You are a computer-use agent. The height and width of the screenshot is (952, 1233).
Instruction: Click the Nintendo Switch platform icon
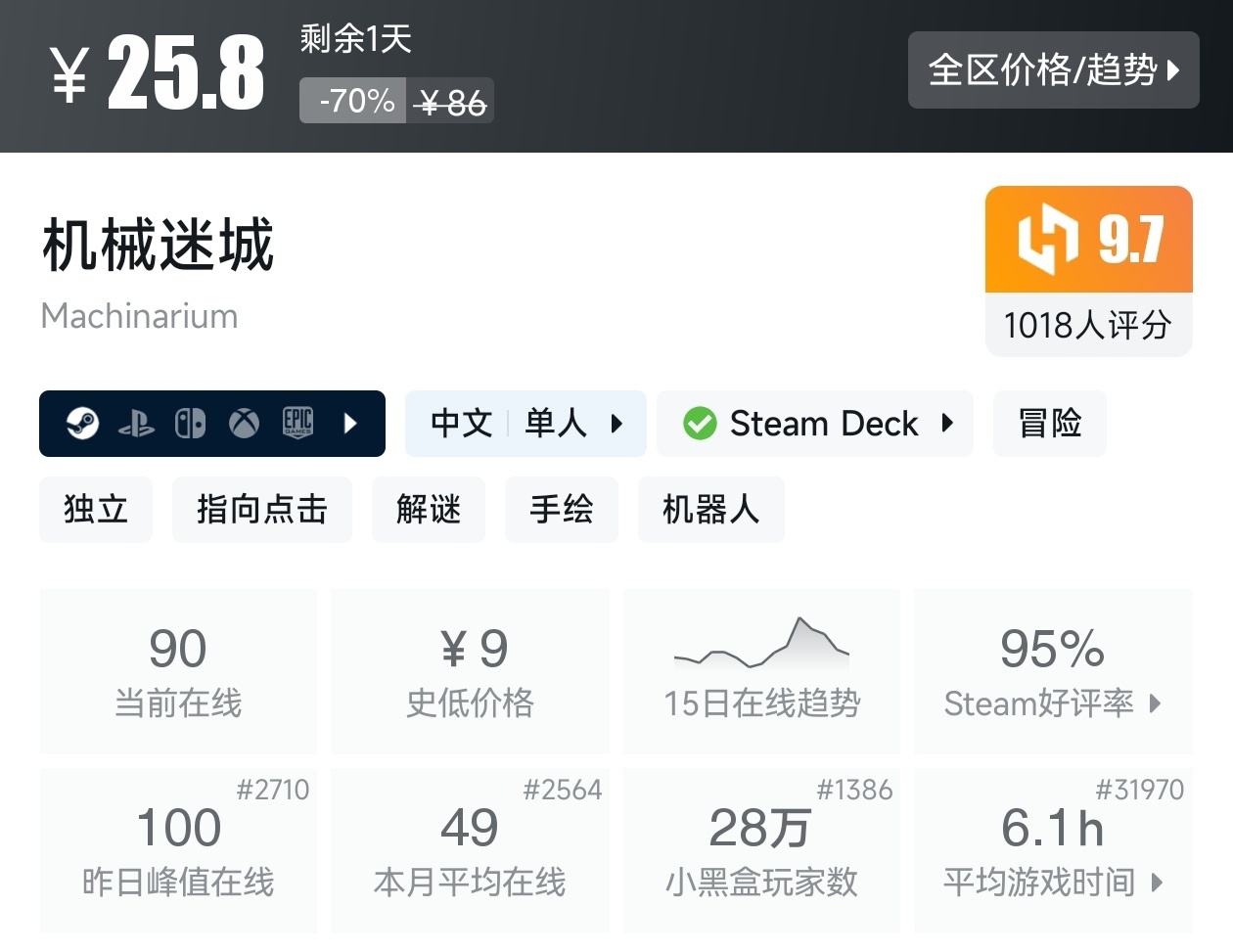[x=190, y=424]
